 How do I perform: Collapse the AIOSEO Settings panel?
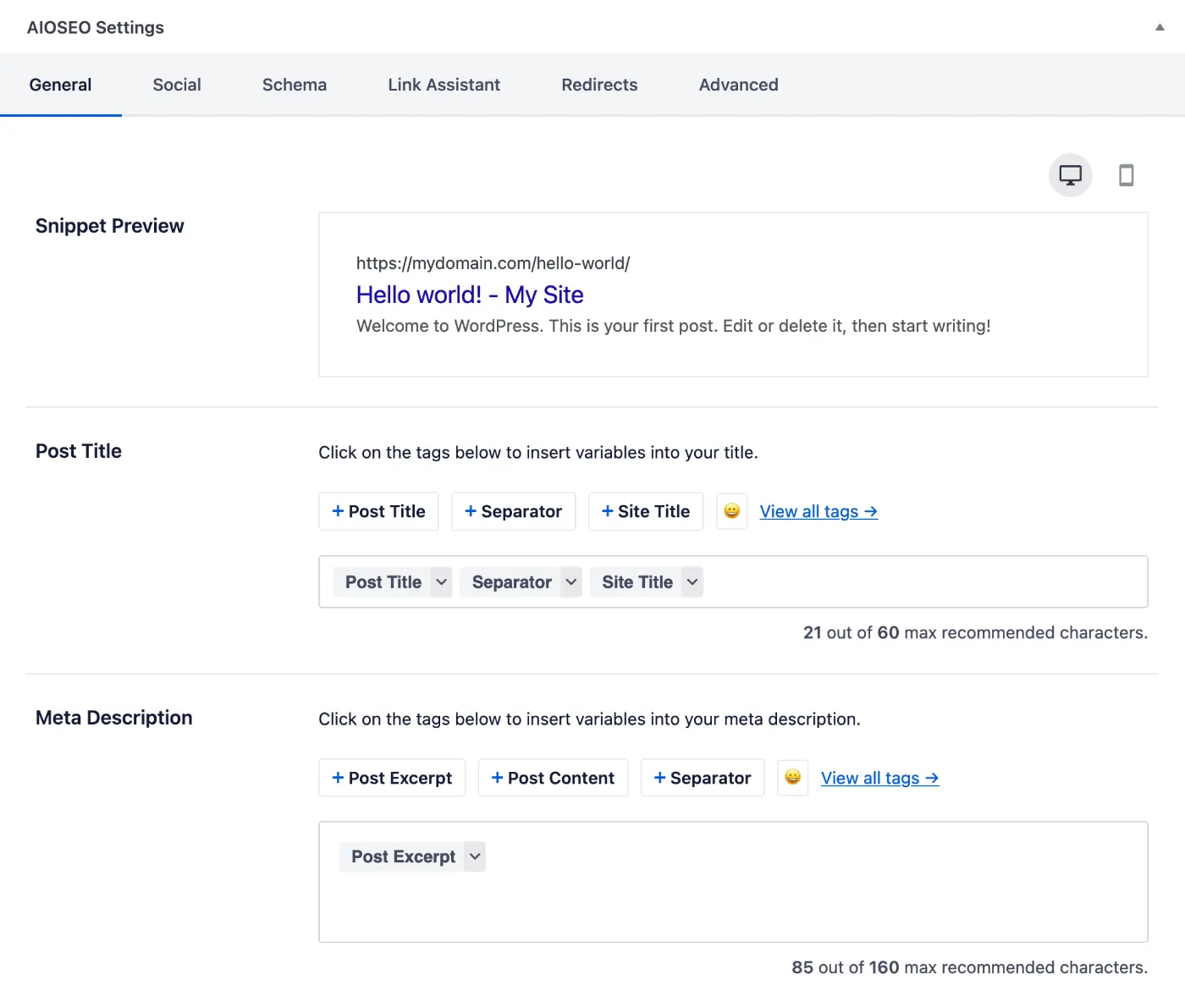tap(1159, 26)
